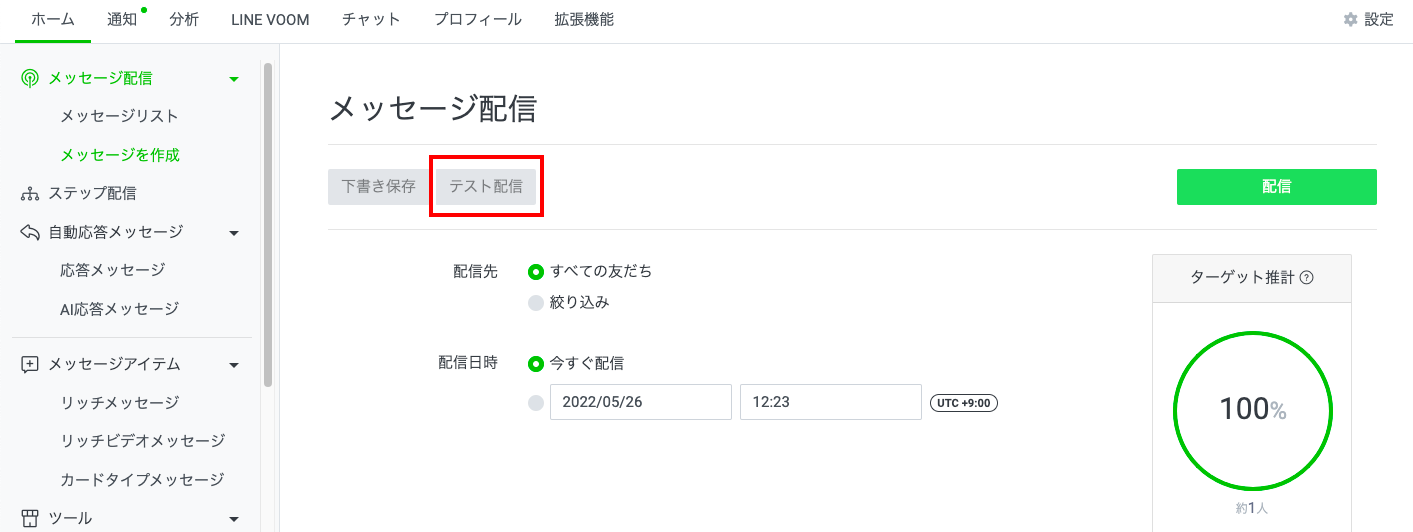The width and height of the screenshot is (1413, 532).
Task: Open the 分析 tab
Action: tap(184, 19)
